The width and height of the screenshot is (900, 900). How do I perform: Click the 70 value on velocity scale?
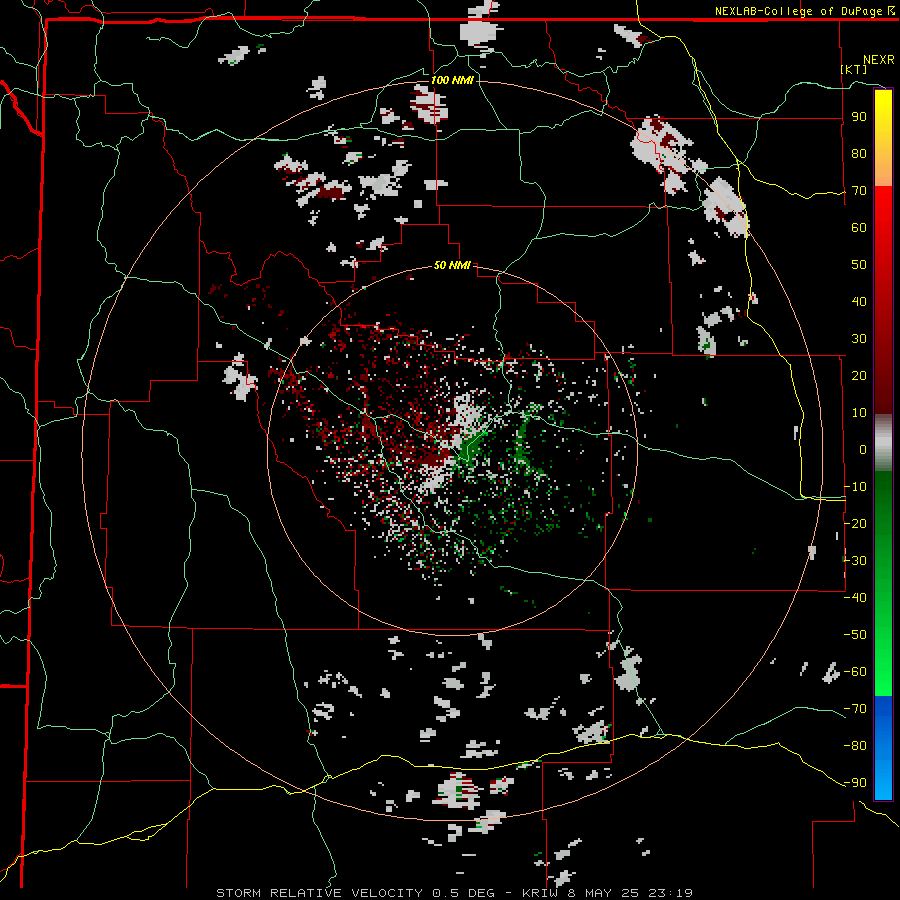pyautogui.click(x=859, y=191)
